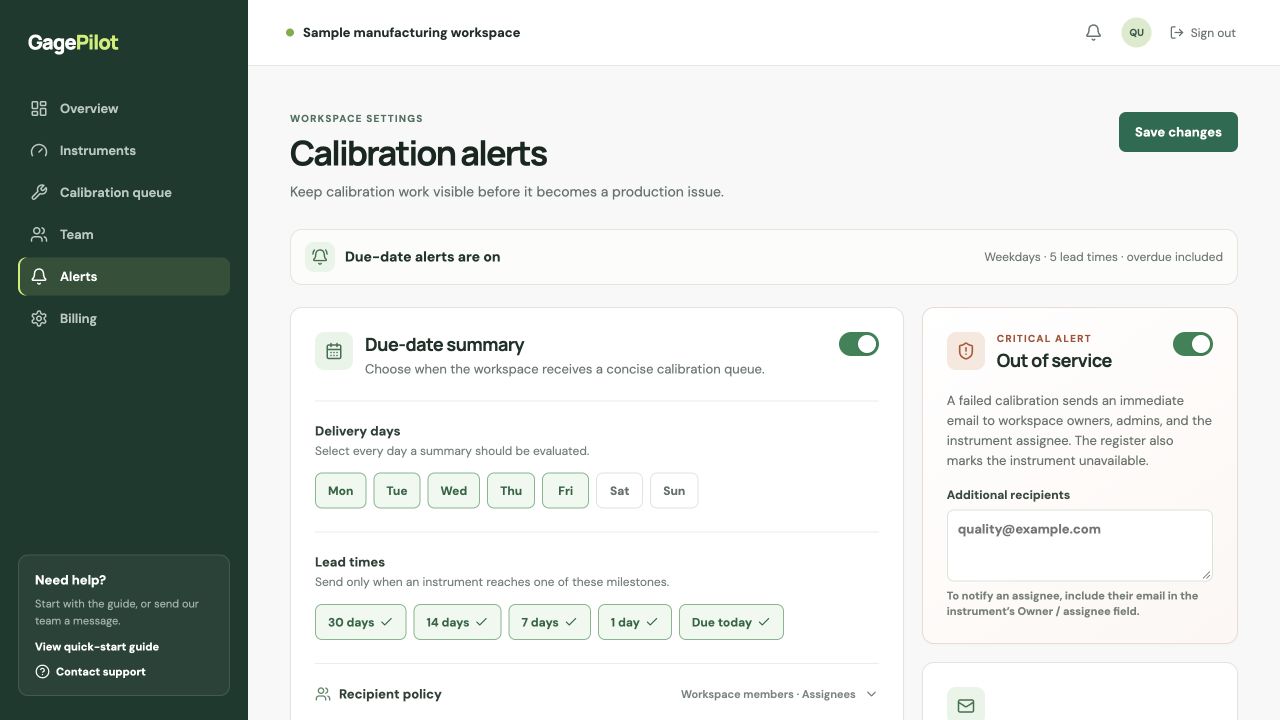Viewport: 1280px width, 720px height.
Task: Focus the Additional recipients text box
Action: [x=1080, y=545]
